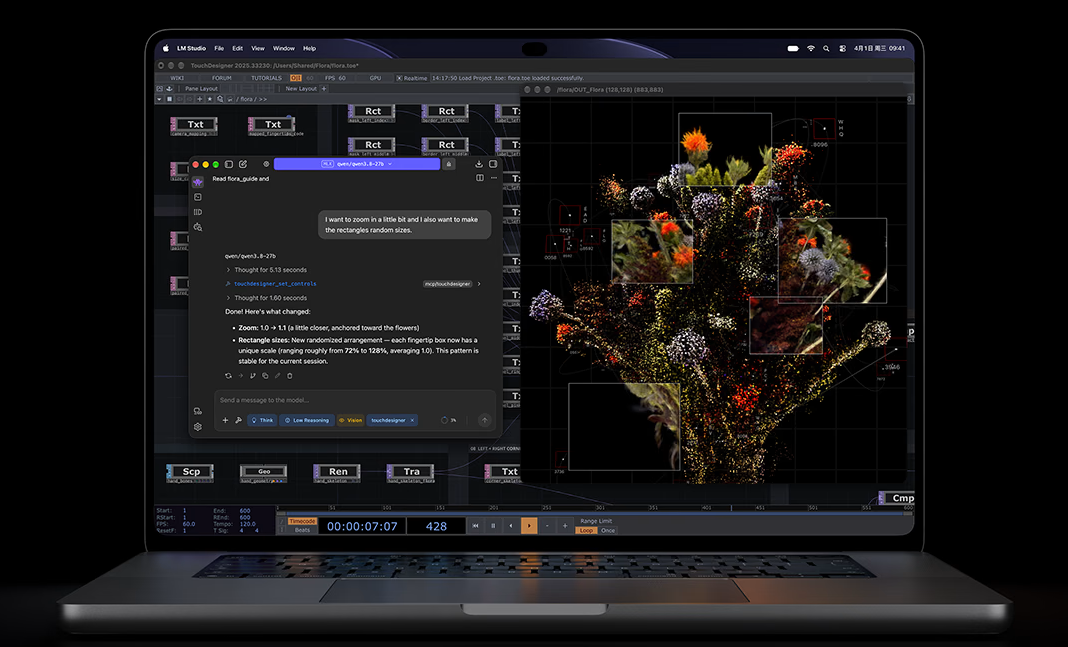1068x647 pixels.
Task: Select the Geo operator node
Action: coord(264,472)
